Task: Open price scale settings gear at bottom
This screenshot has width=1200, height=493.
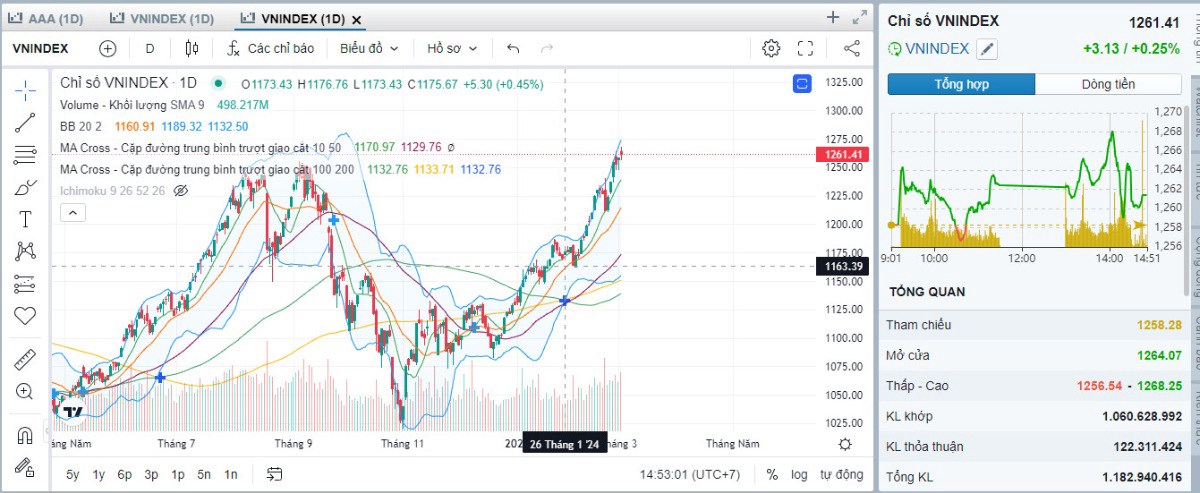Action: click(x=845, y=444)
